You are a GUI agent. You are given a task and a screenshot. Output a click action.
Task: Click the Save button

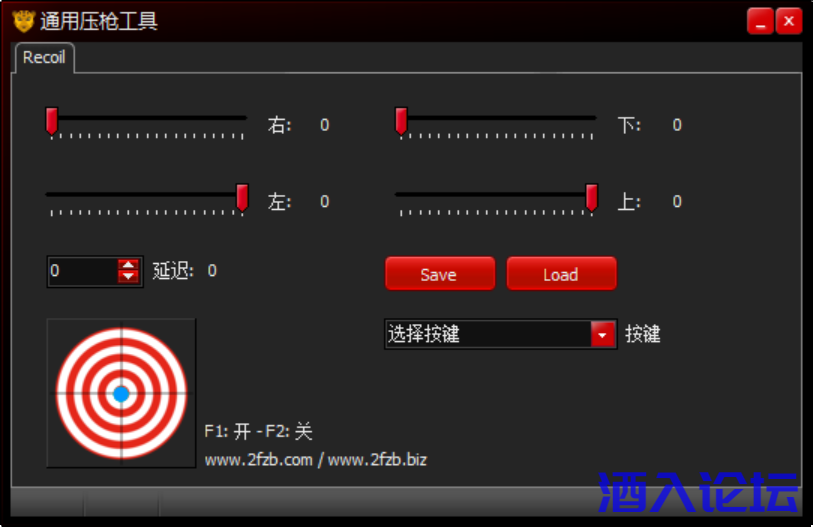(x=440, y=274)
